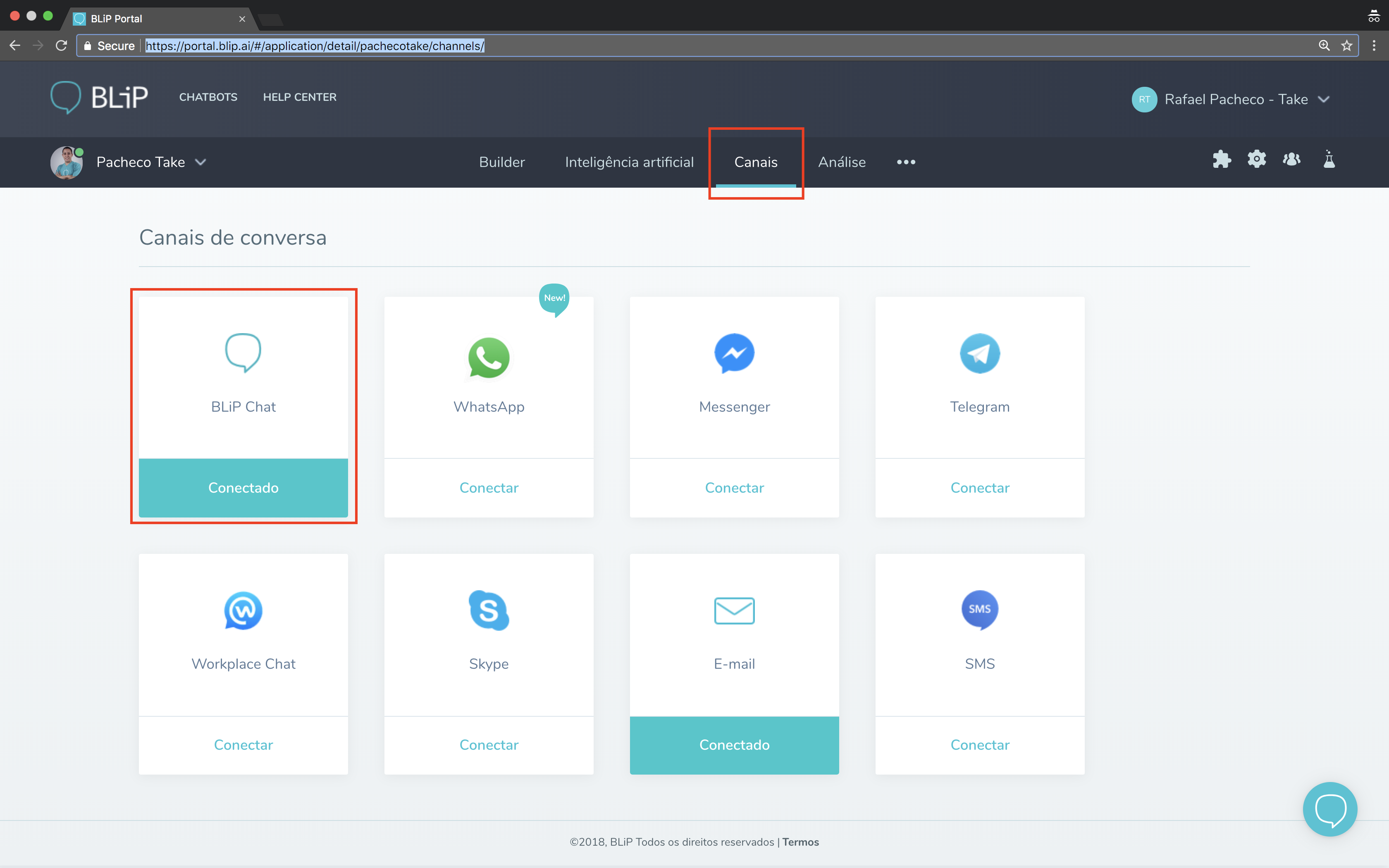
Task: Click Conectar under Messenger
Action: (x=734, y=487)
